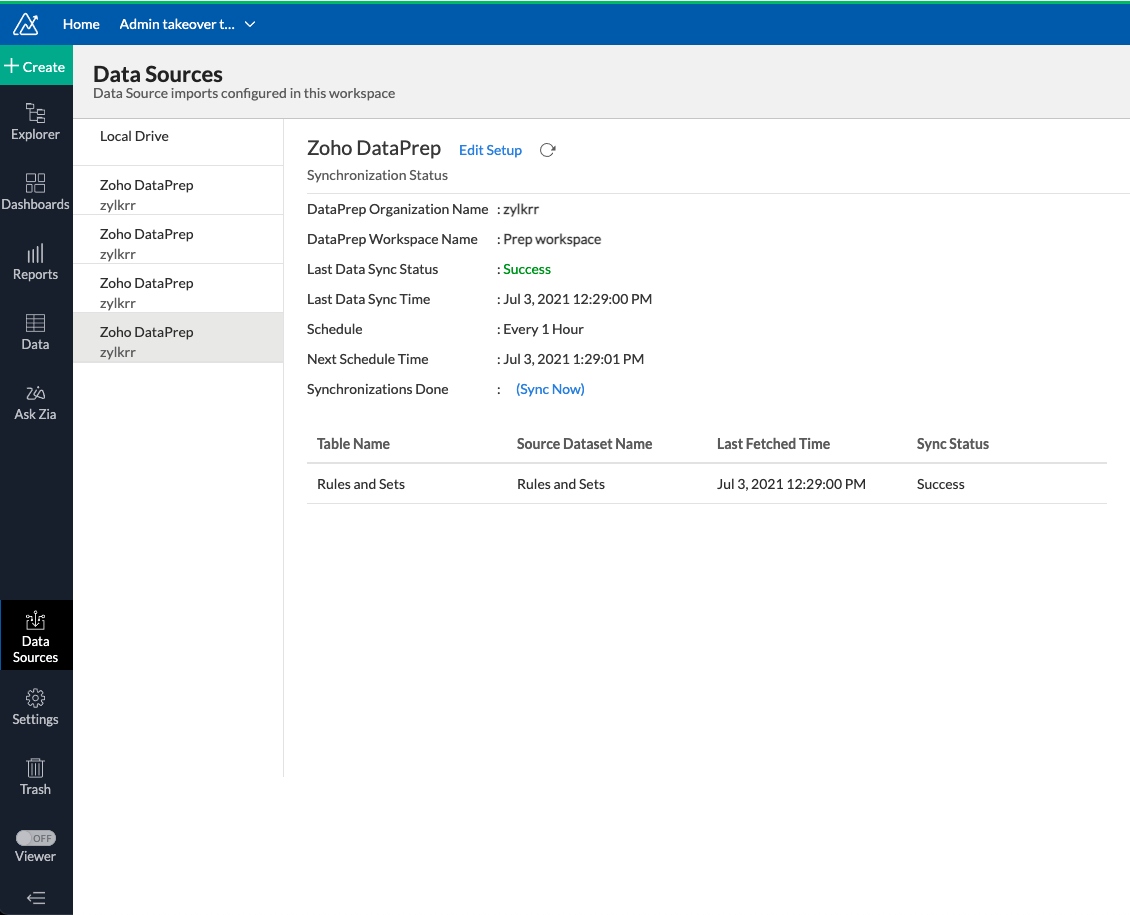Click the refresh icon beside Edit Setup
Image resolution: width=1130 pixels, height=915 pixels.
pos(547,150)
